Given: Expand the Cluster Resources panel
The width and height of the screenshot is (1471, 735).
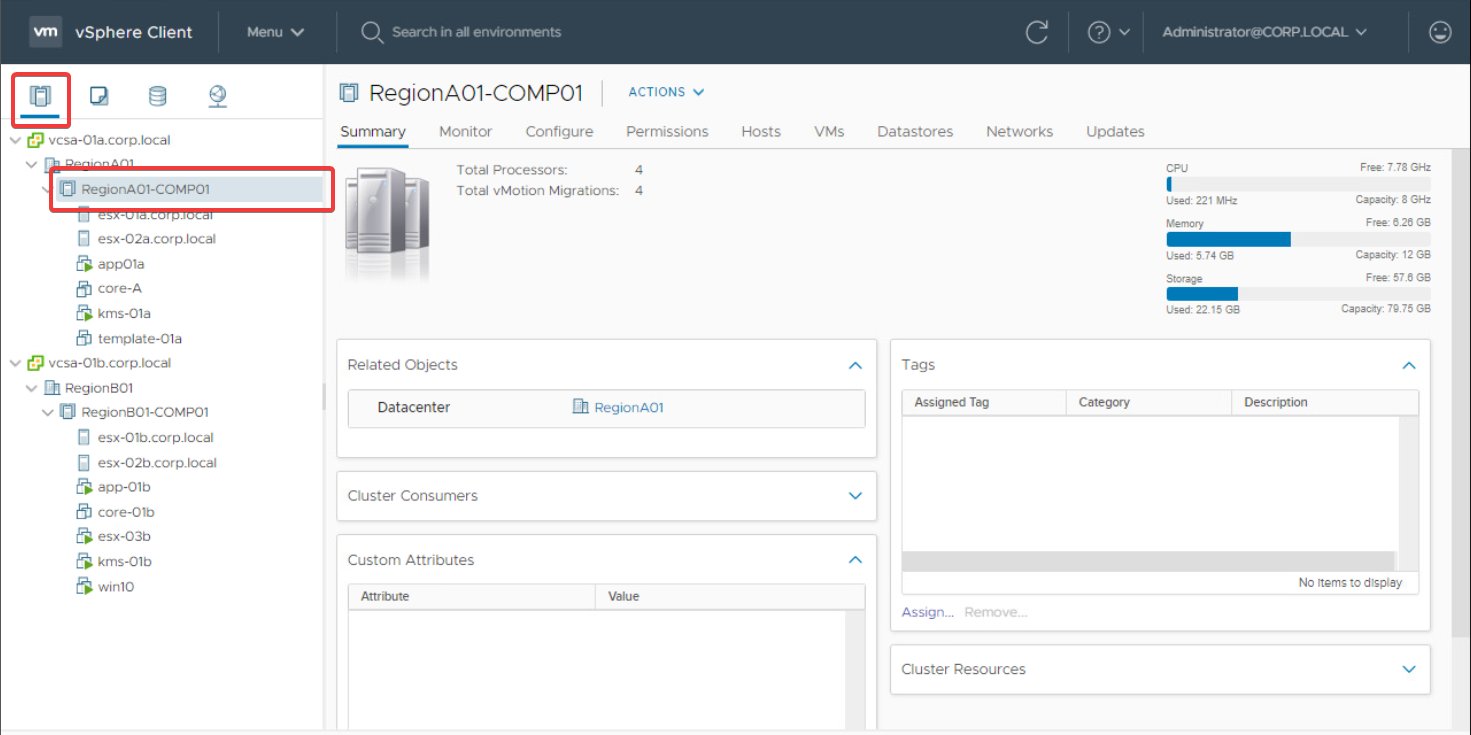Looking at the screenshot, I should 1409,670.
